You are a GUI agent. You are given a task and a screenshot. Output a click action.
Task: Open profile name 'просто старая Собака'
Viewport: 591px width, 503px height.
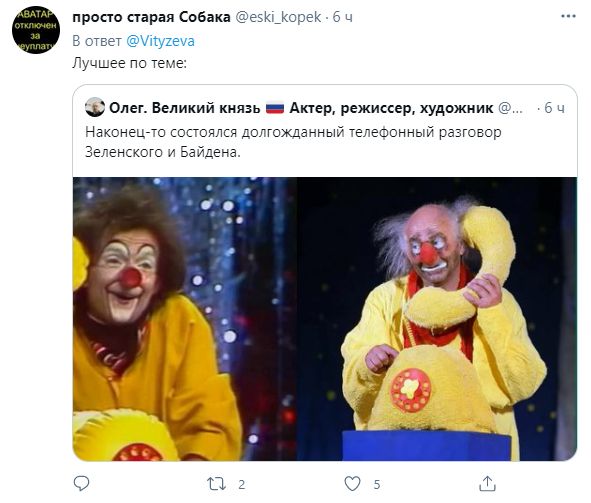click(x=151, y=17)
